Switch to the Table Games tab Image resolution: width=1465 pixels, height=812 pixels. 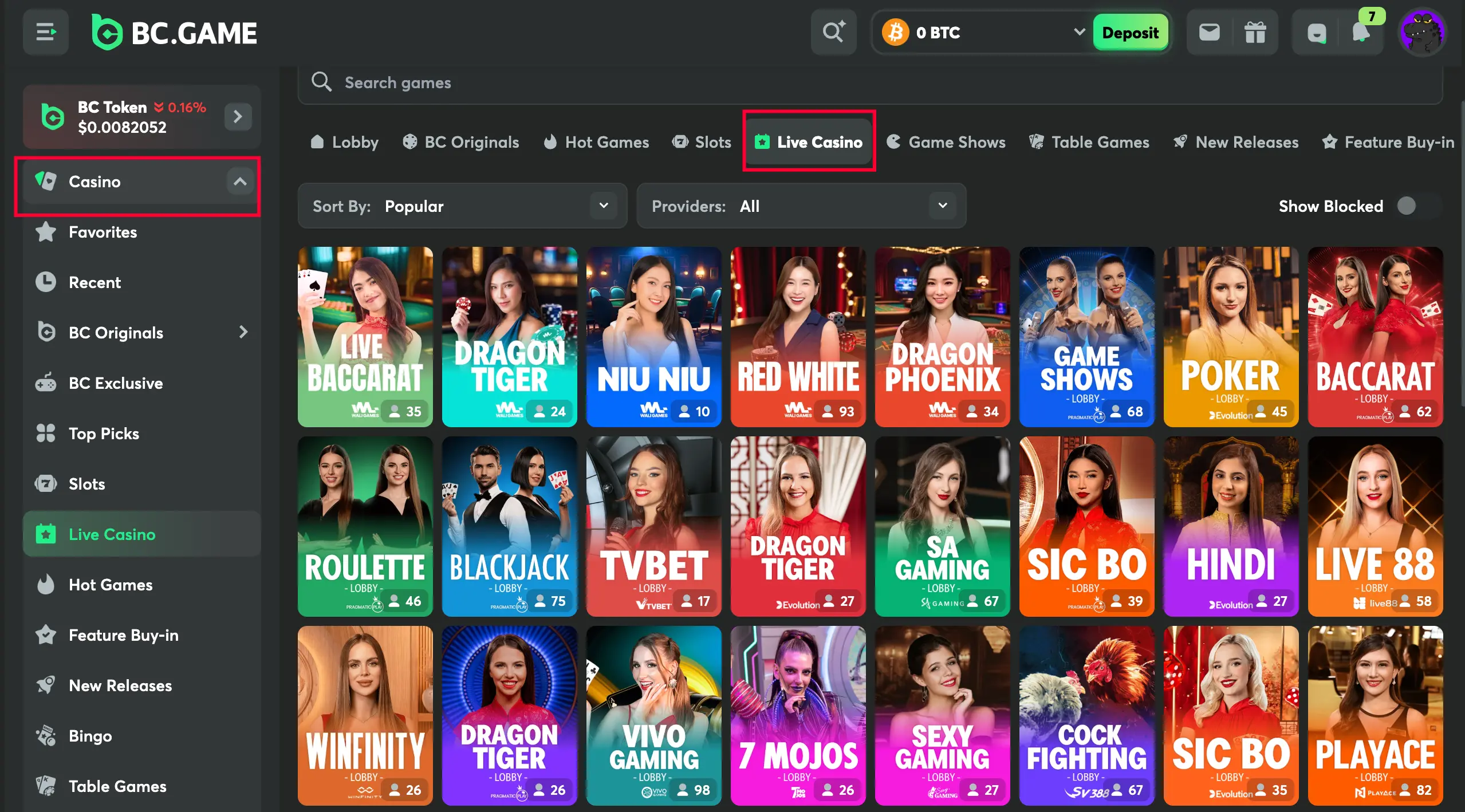point(1089,142)
